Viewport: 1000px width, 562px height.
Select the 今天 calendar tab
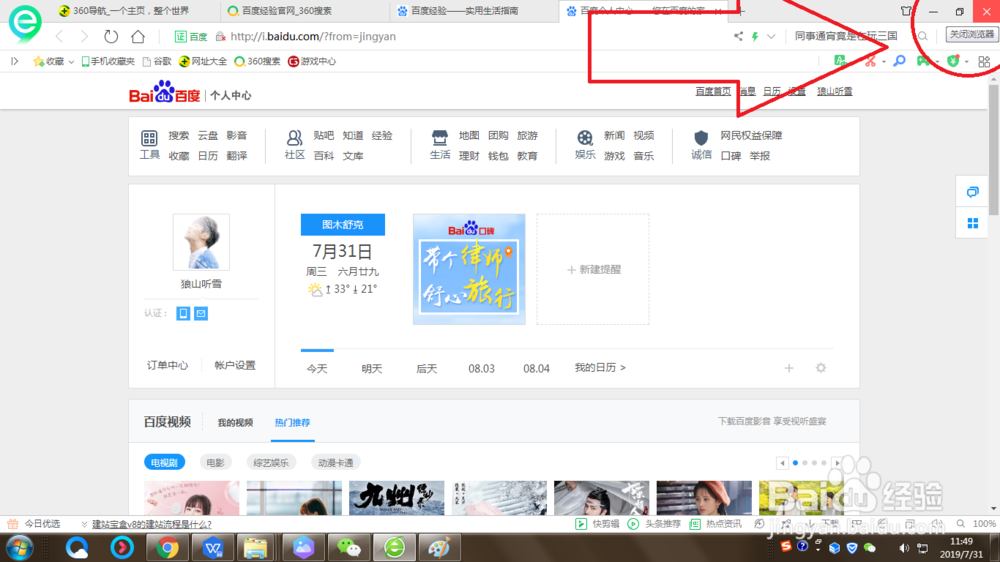point(317,369)
